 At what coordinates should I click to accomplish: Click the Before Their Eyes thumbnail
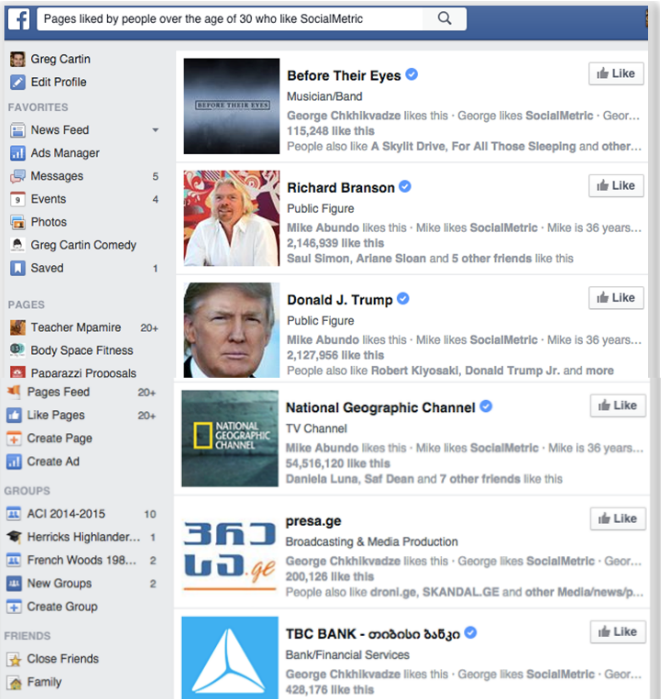pyautogui.click(x=232, y=106)
